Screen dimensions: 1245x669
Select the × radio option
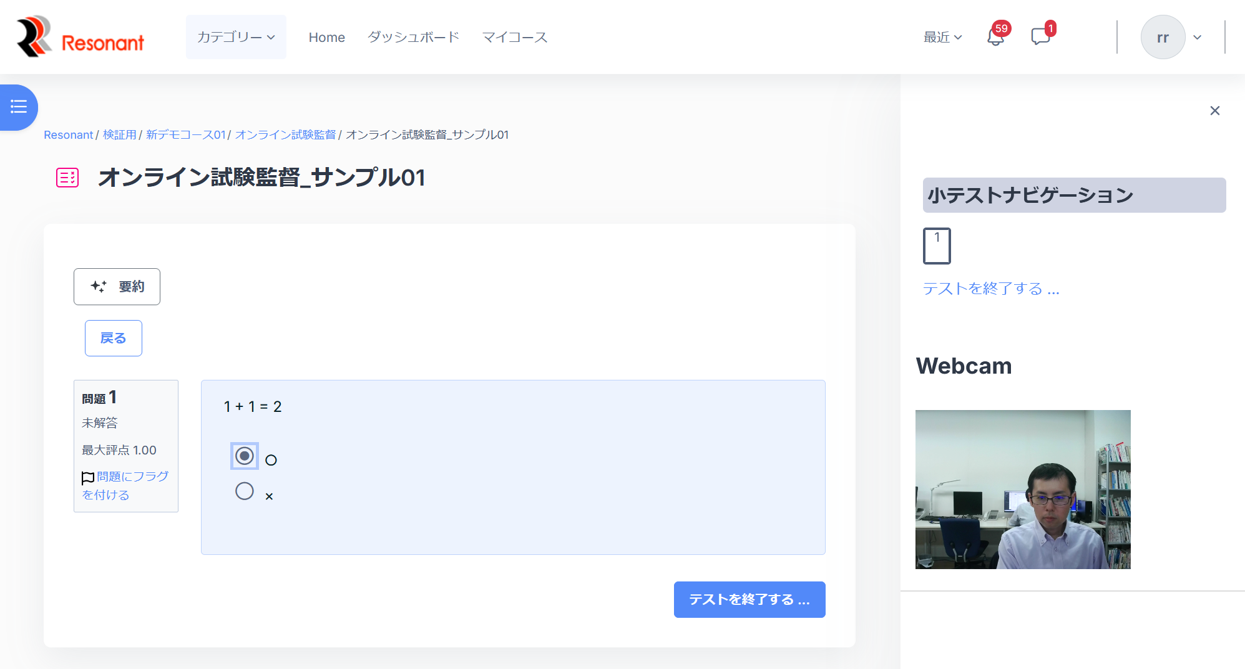244,491
